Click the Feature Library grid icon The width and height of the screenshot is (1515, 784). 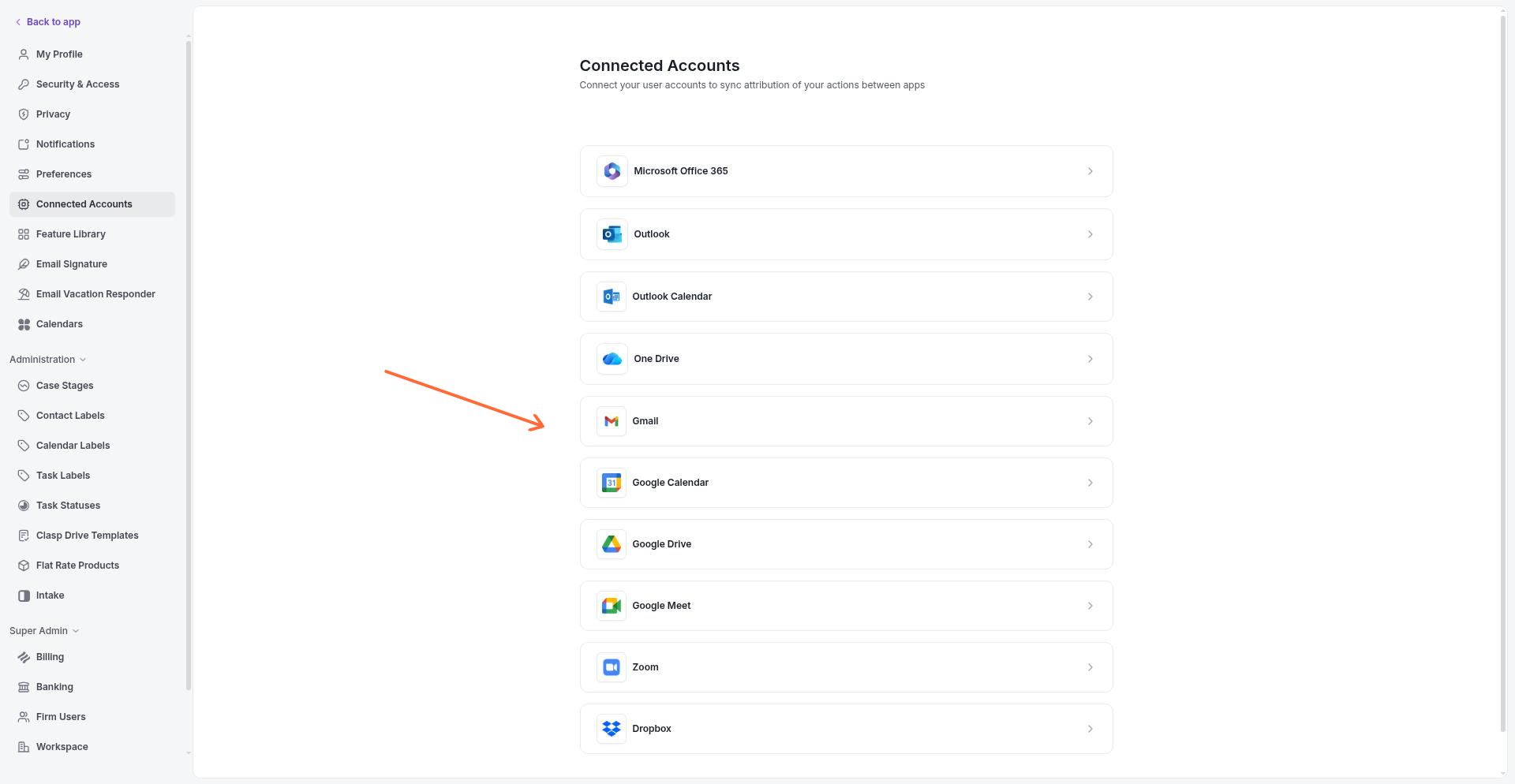[24, 234]
